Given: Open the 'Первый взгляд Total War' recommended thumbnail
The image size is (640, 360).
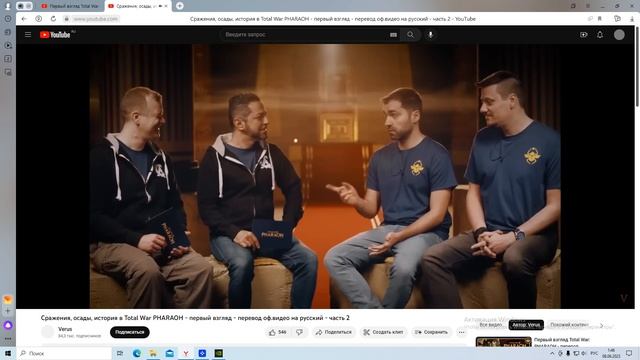Looking at the screenshot, I should pos(504,342).
